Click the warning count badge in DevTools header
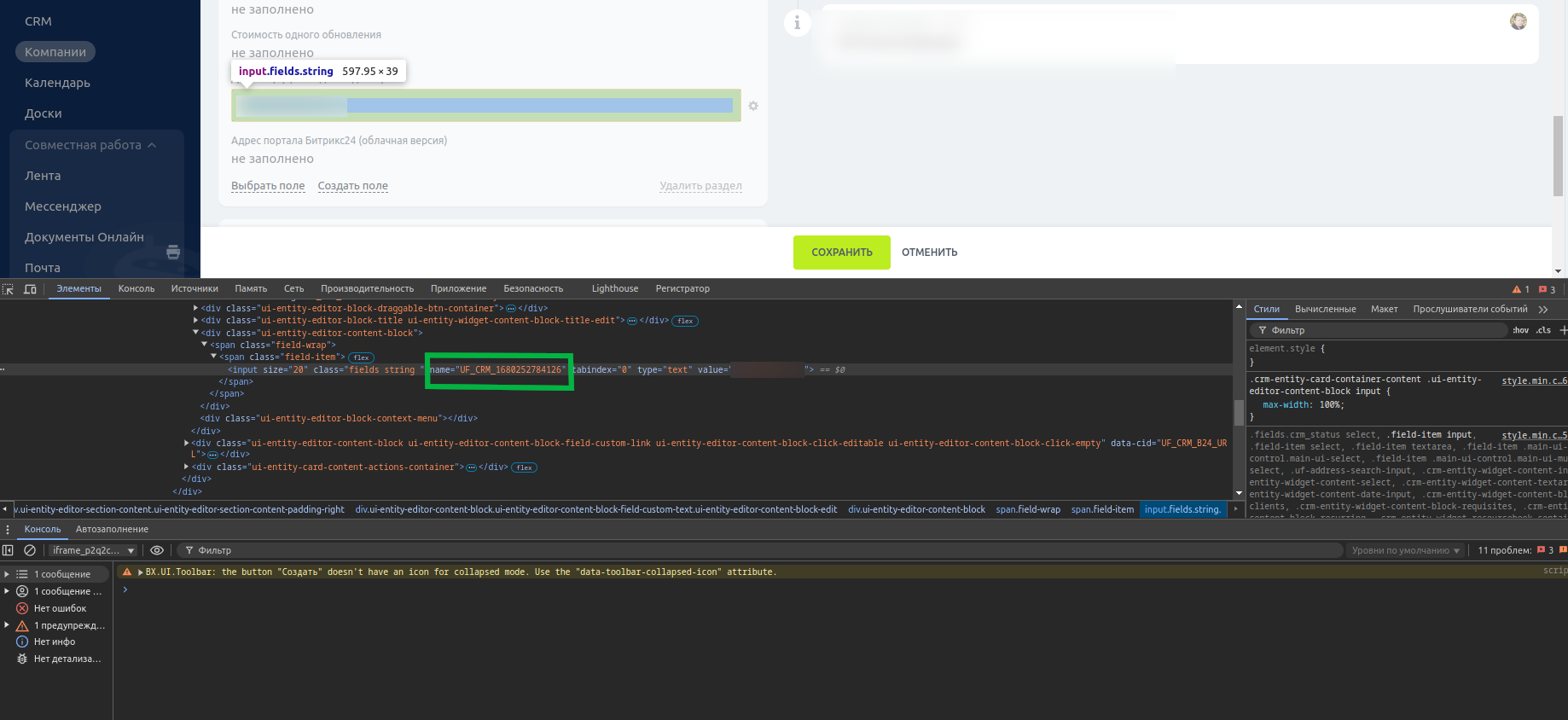Screen dimensions: 1568x720 pos(1521,289)
